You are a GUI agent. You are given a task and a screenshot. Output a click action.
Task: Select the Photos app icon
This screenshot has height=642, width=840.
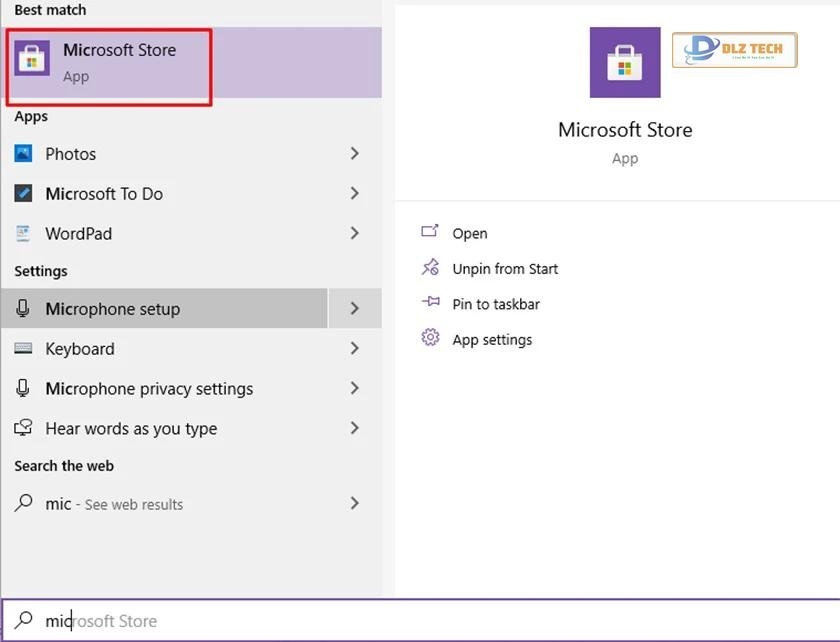23,153
